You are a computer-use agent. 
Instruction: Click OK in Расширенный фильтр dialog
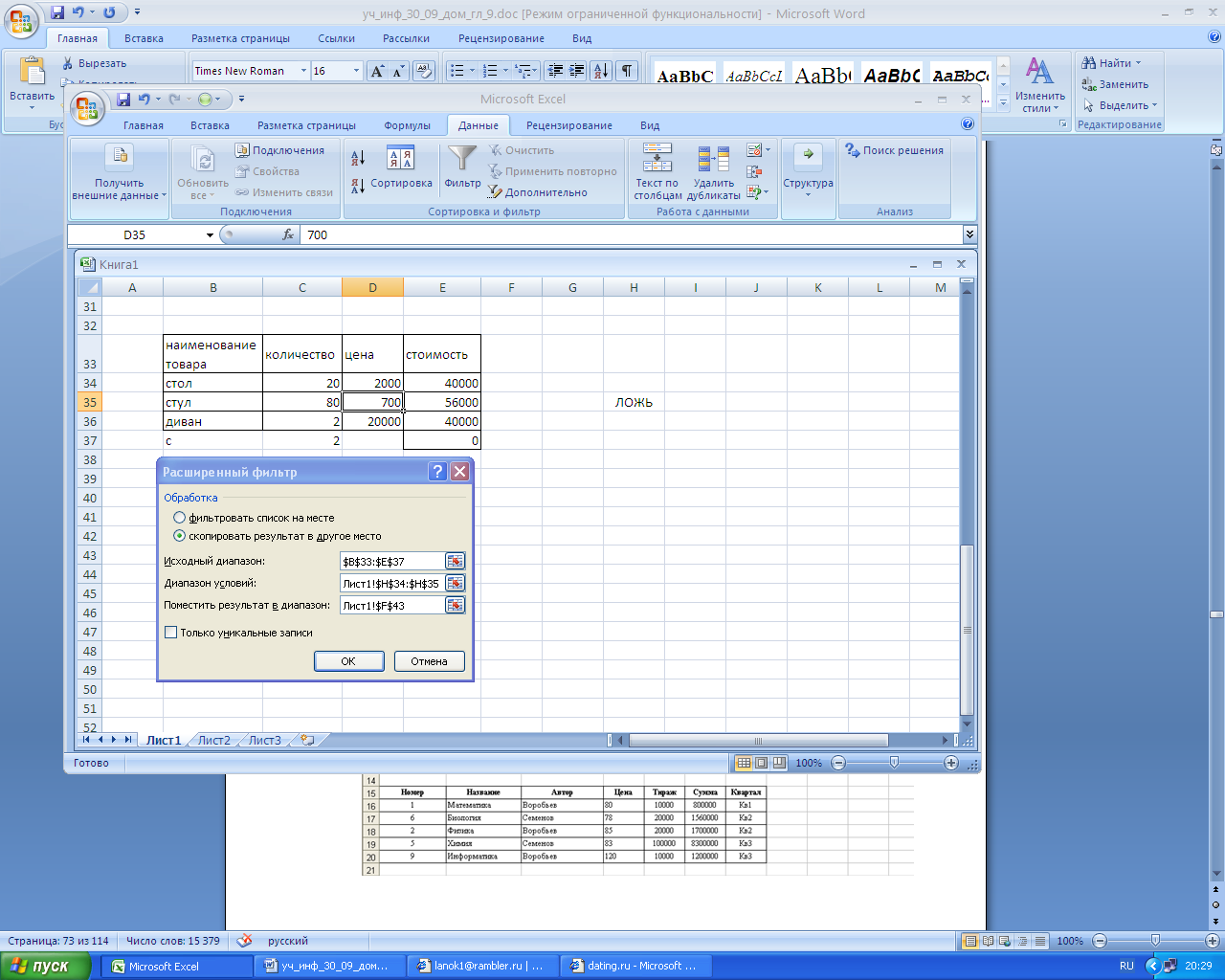[x=348, y=661]
